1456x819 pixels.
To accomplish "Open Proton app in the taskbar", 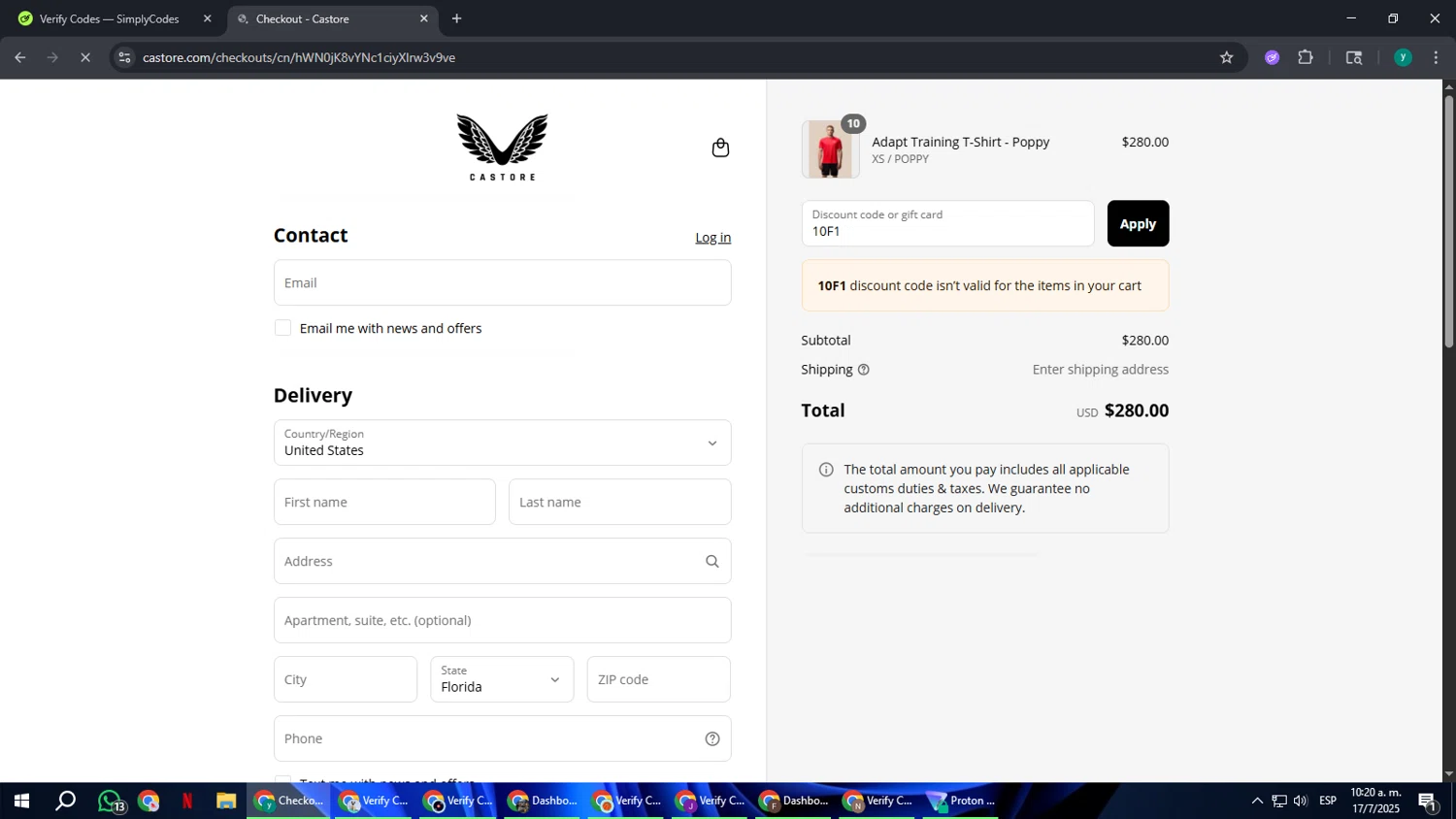I will (961, 802).
